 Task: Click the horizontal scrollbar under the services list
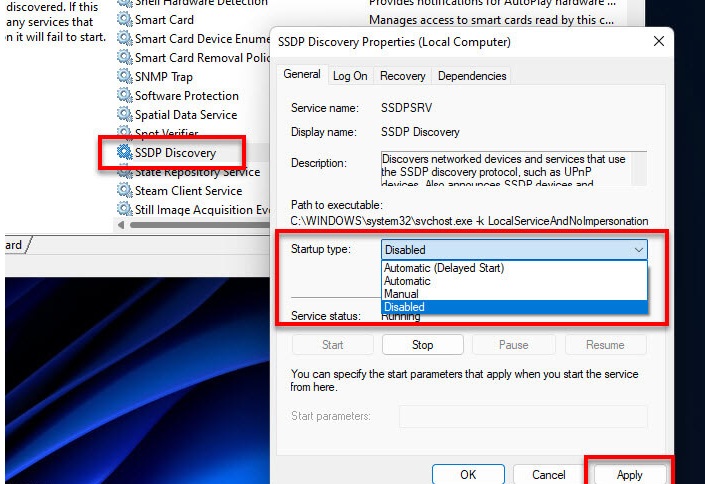tap(200, 225)
